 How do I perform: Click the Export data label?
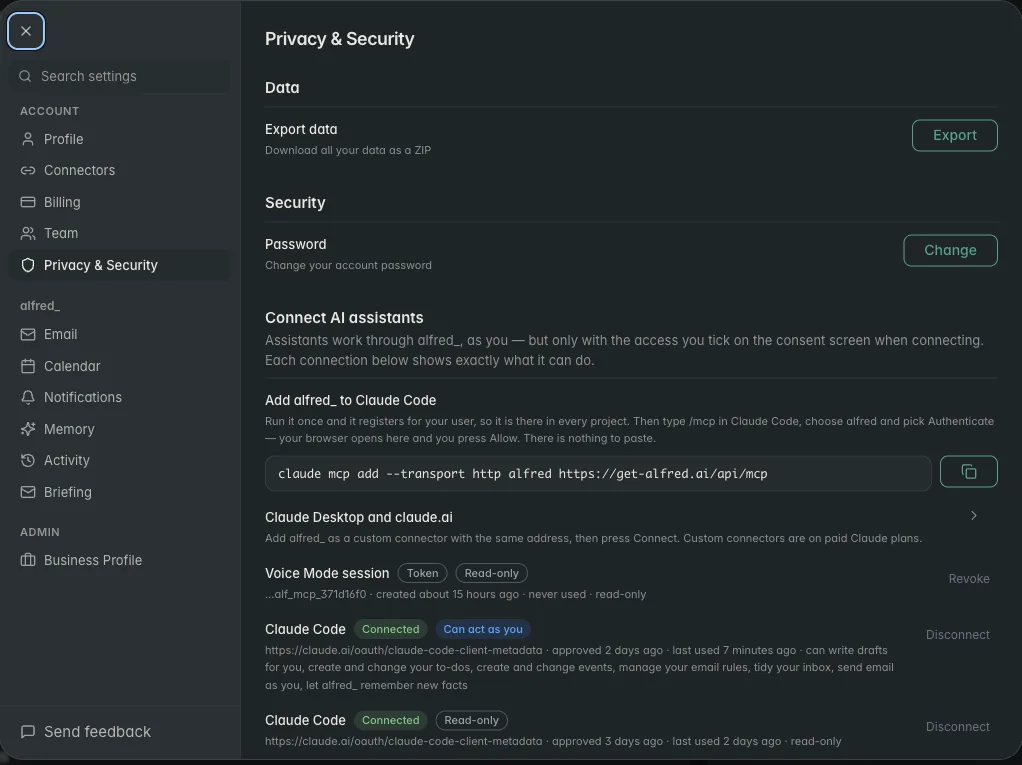point(301,129)
